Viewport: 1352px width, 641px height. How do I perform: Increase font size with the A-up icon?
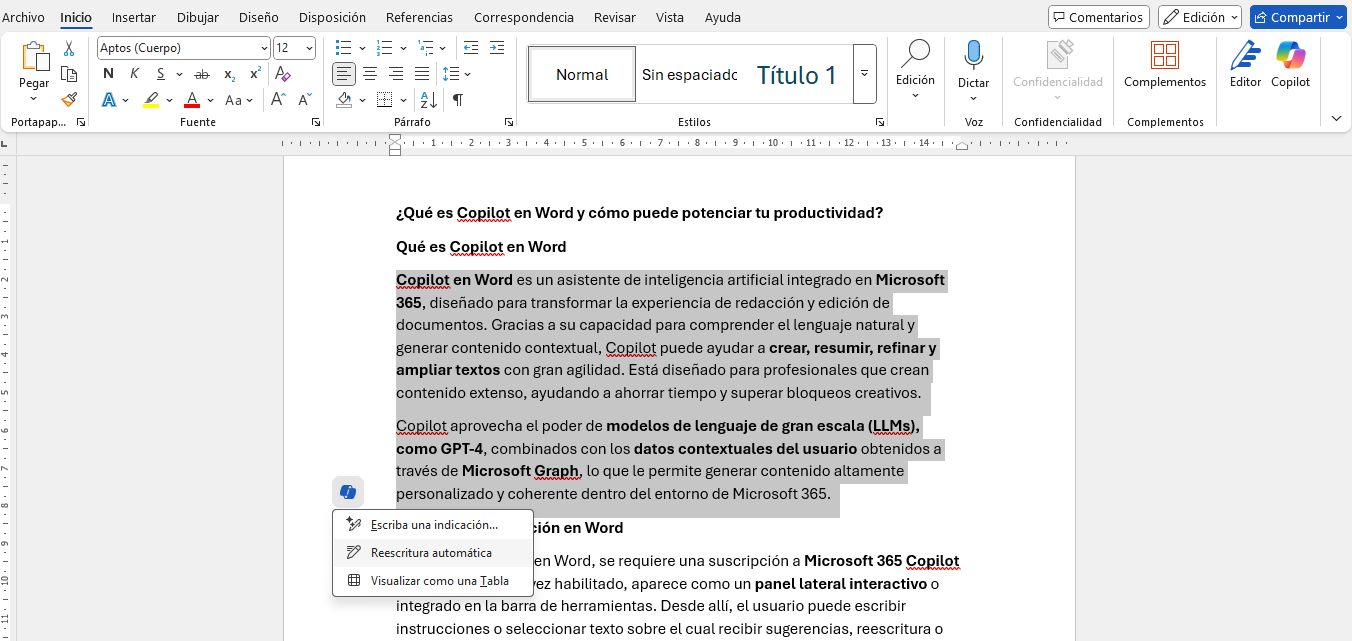click(x=279, y=100)
